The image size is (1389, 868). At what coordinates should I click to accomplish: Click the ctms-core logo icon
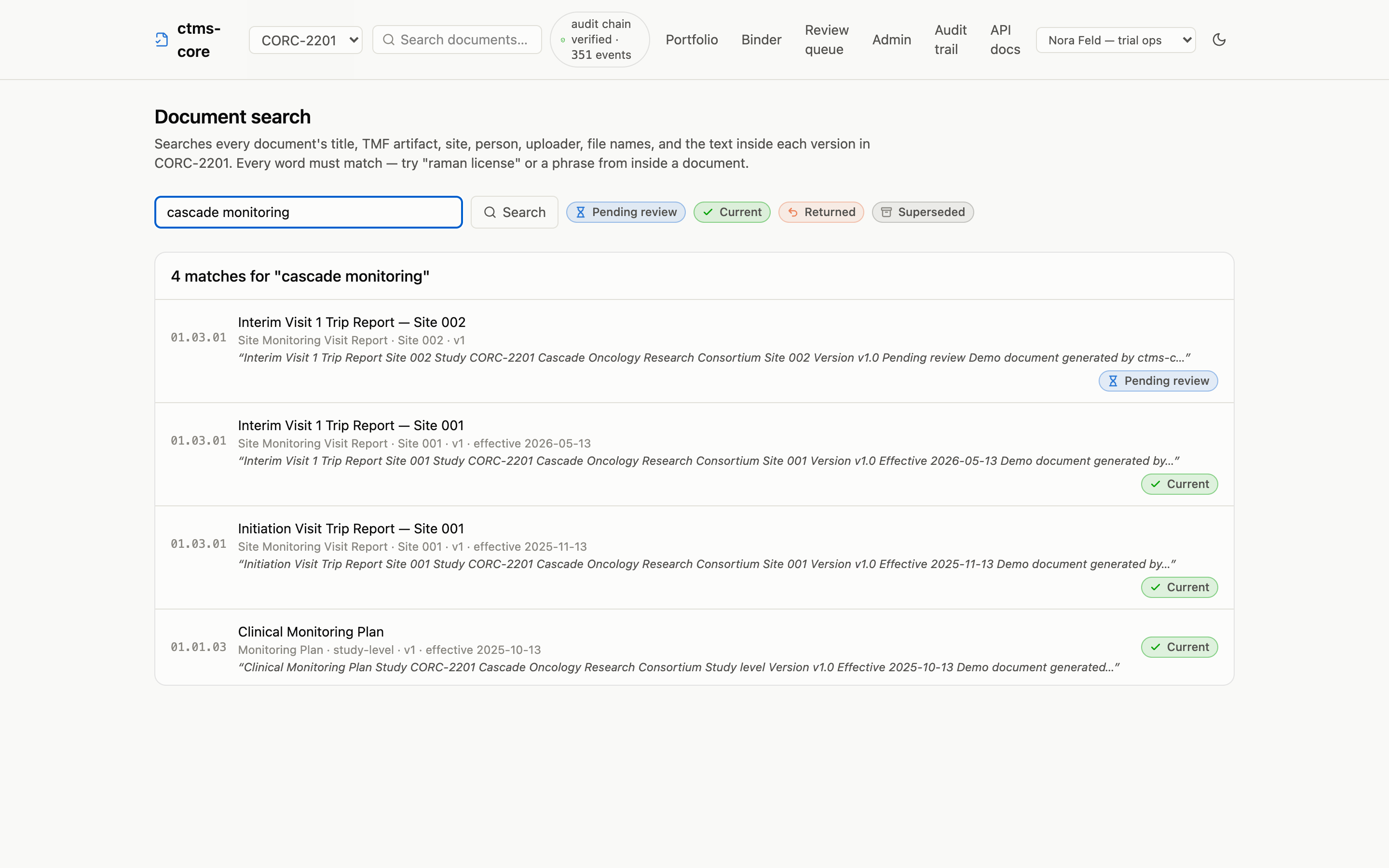[162, 40]
